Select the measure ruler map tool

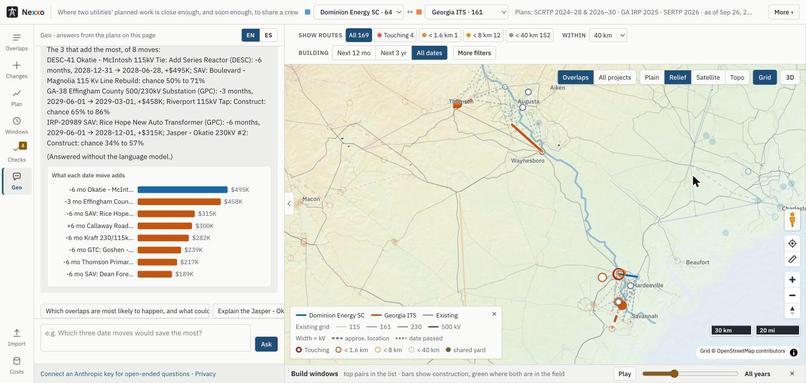(792, 260)
